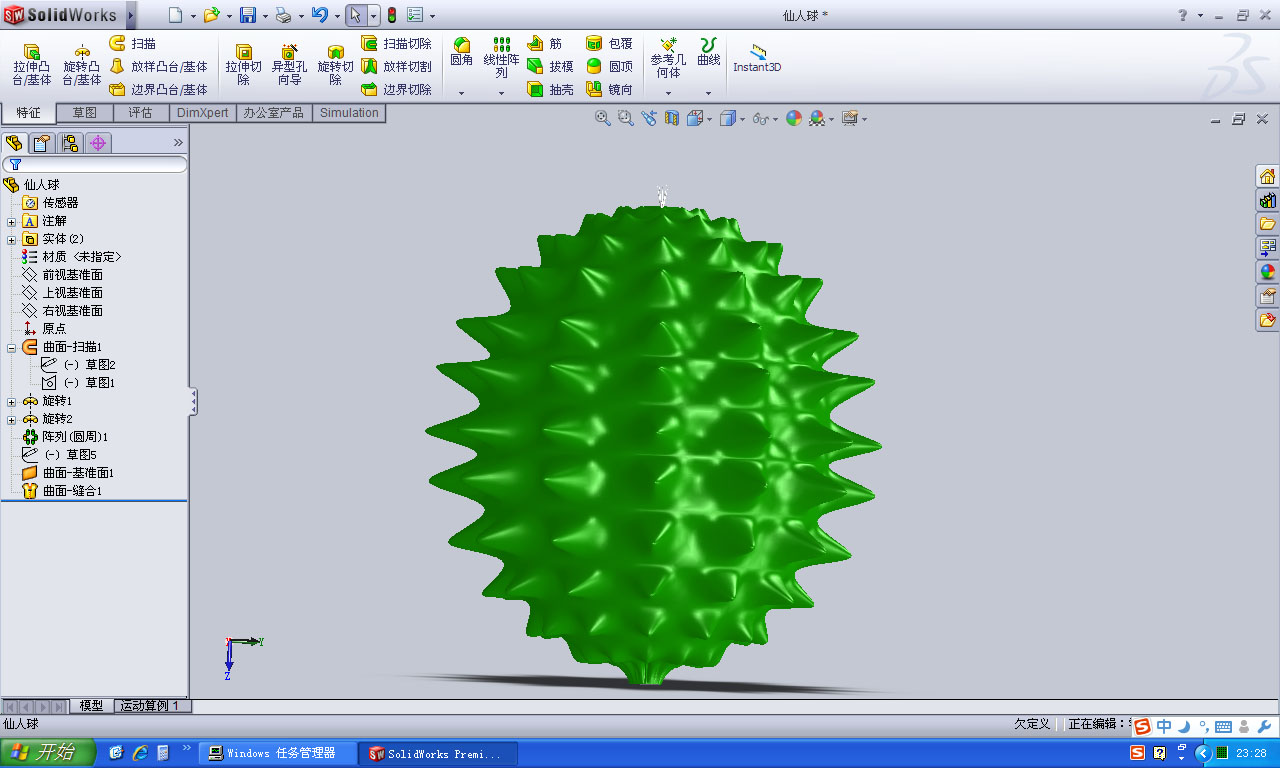Open the 办公室产品 tab
The width and height of the screenshot is (1280, 768).
coord(274,113)
